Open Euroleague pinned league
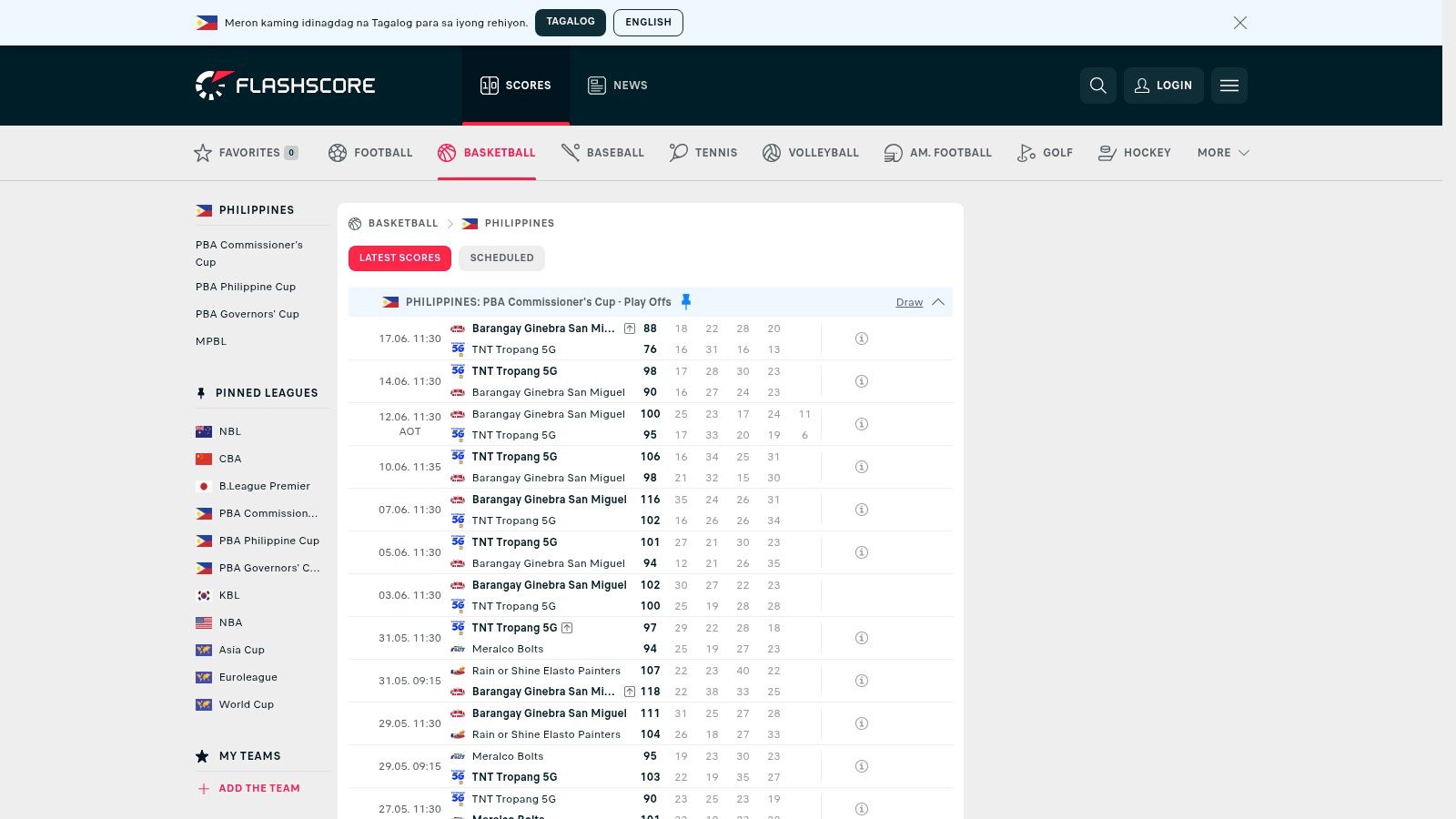The image size is (1456, 819). coord(248,677)
